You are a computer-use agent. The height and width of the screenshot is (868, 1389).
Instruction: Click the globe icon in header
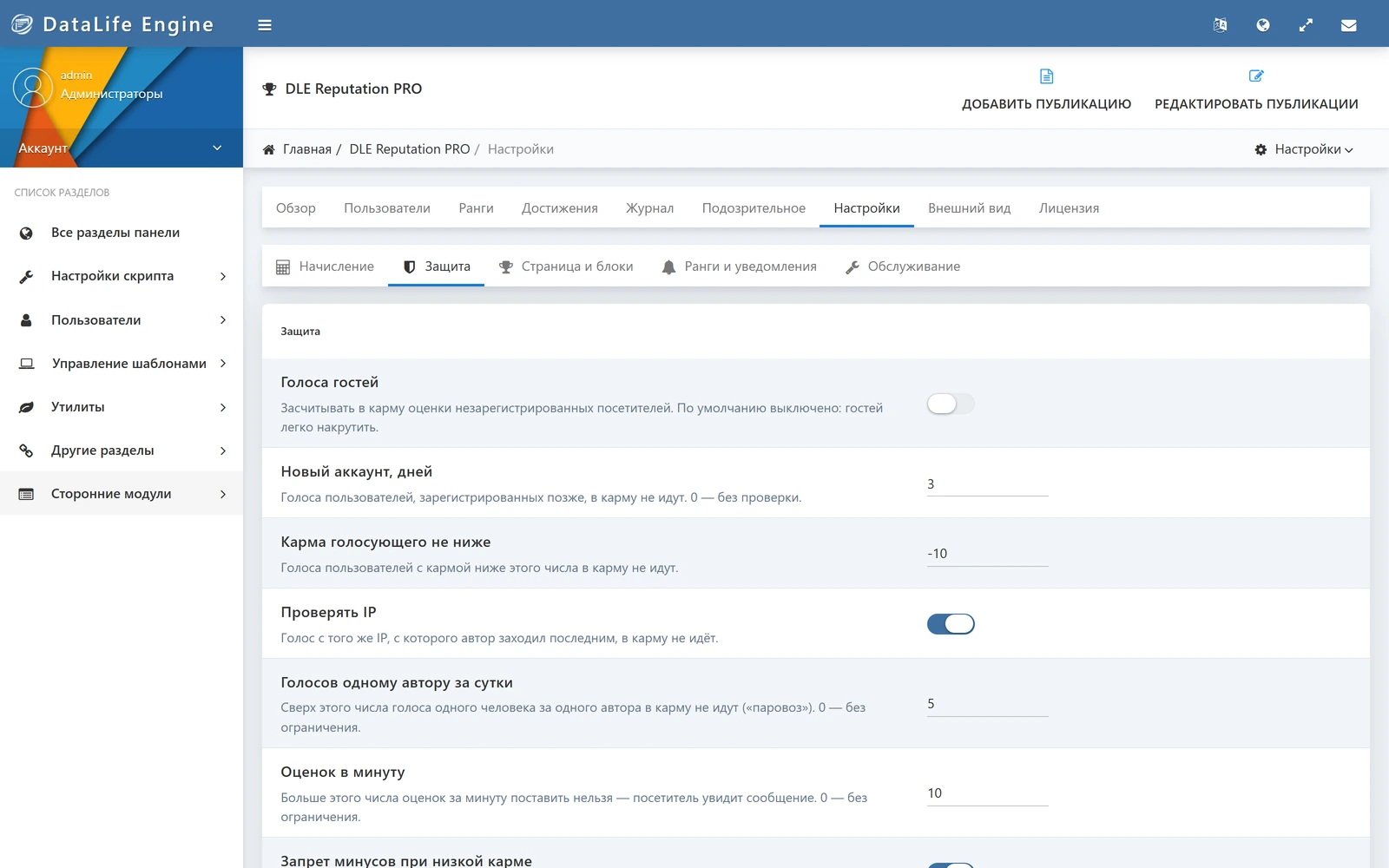pyautogui.click(x=1263, y=25)
